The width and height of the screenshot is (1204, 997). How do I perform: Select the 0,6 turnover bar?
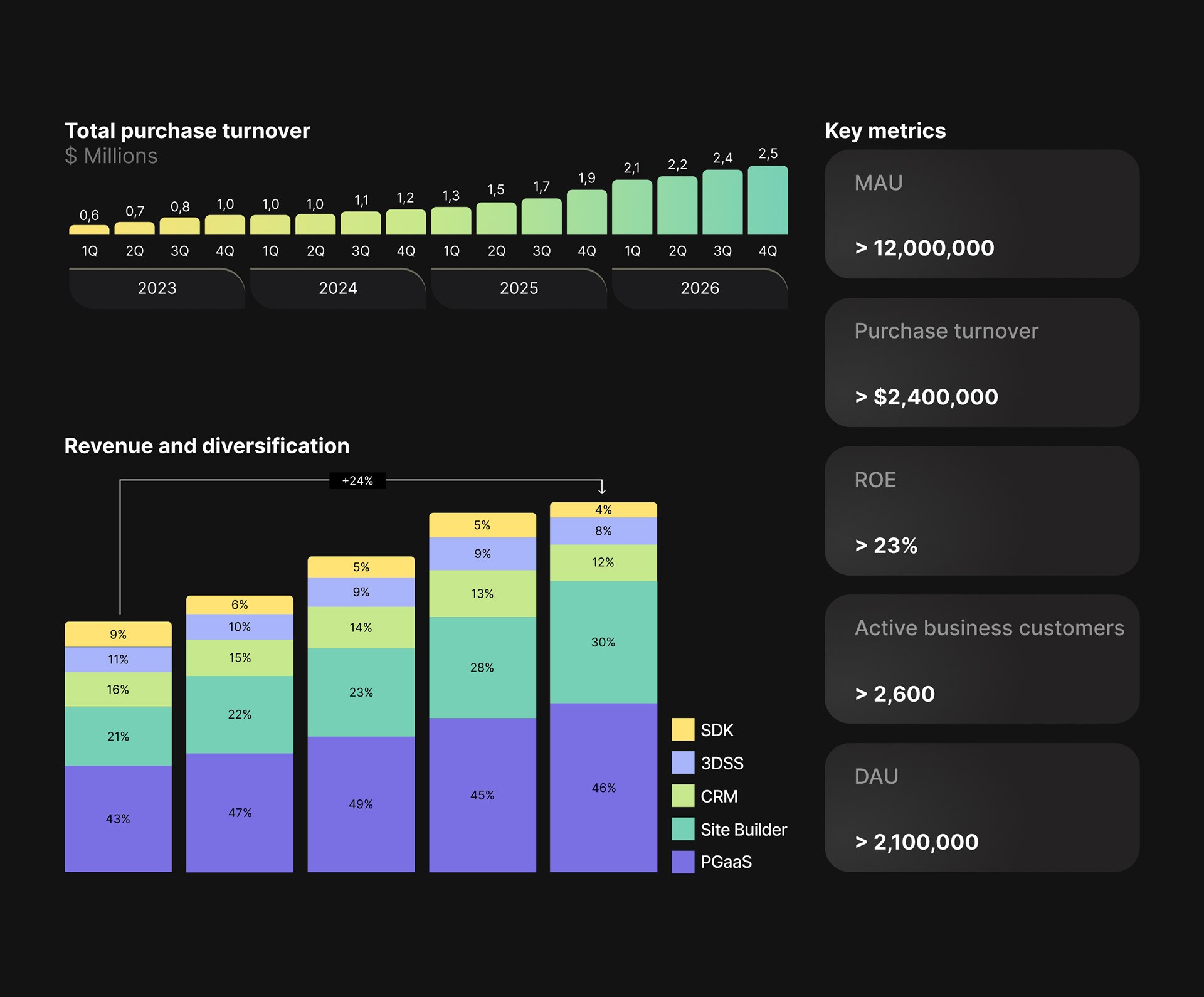point(89,229)
